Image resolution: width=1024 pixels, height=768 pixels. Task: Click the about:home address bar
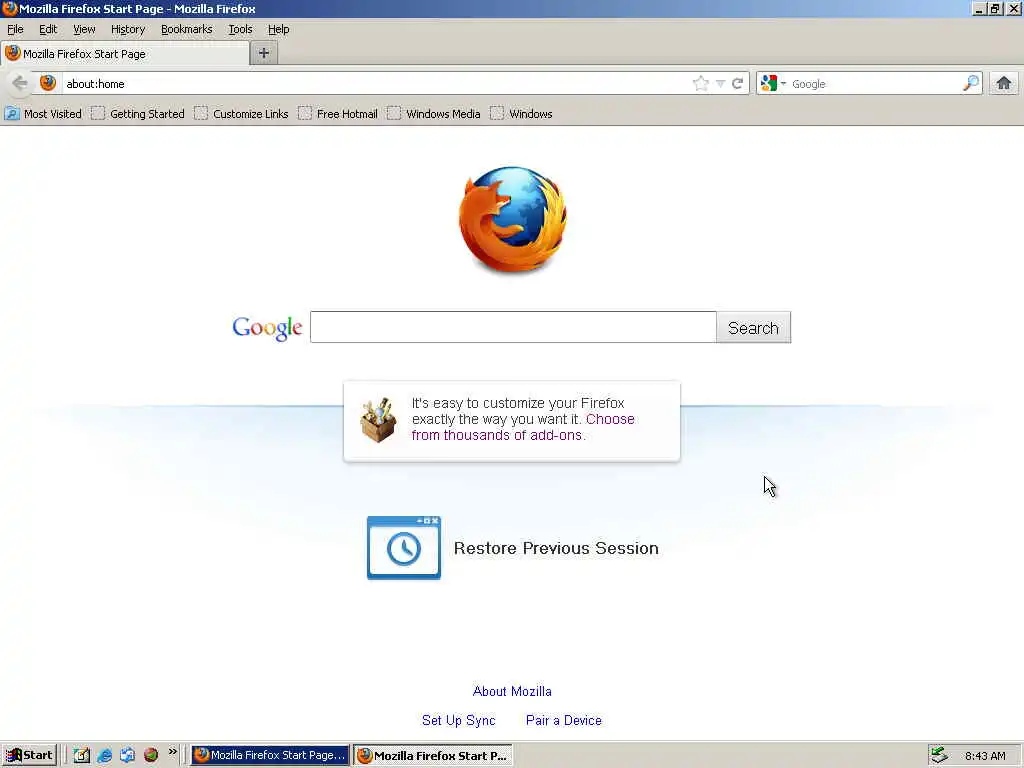pos(376,84)
